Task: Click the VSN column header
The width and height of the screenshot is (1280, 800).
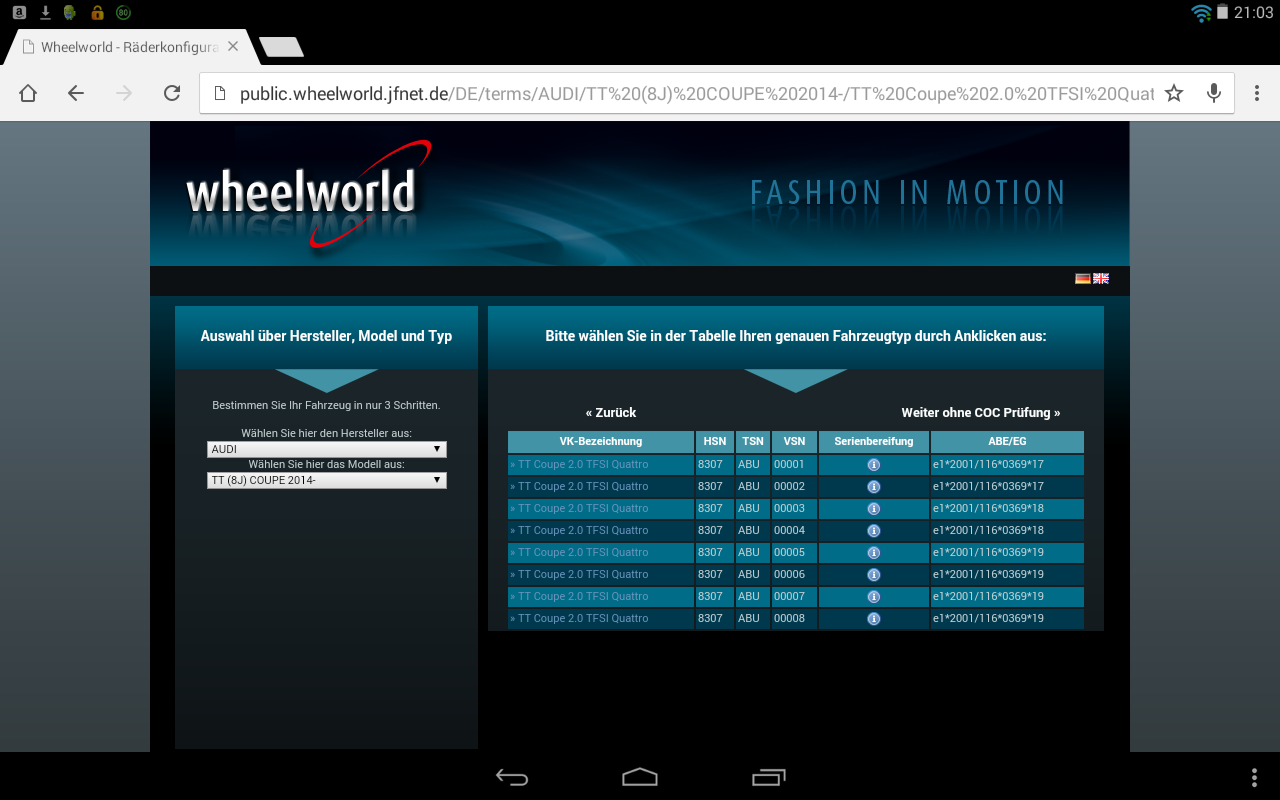Action: coord(794,441)
